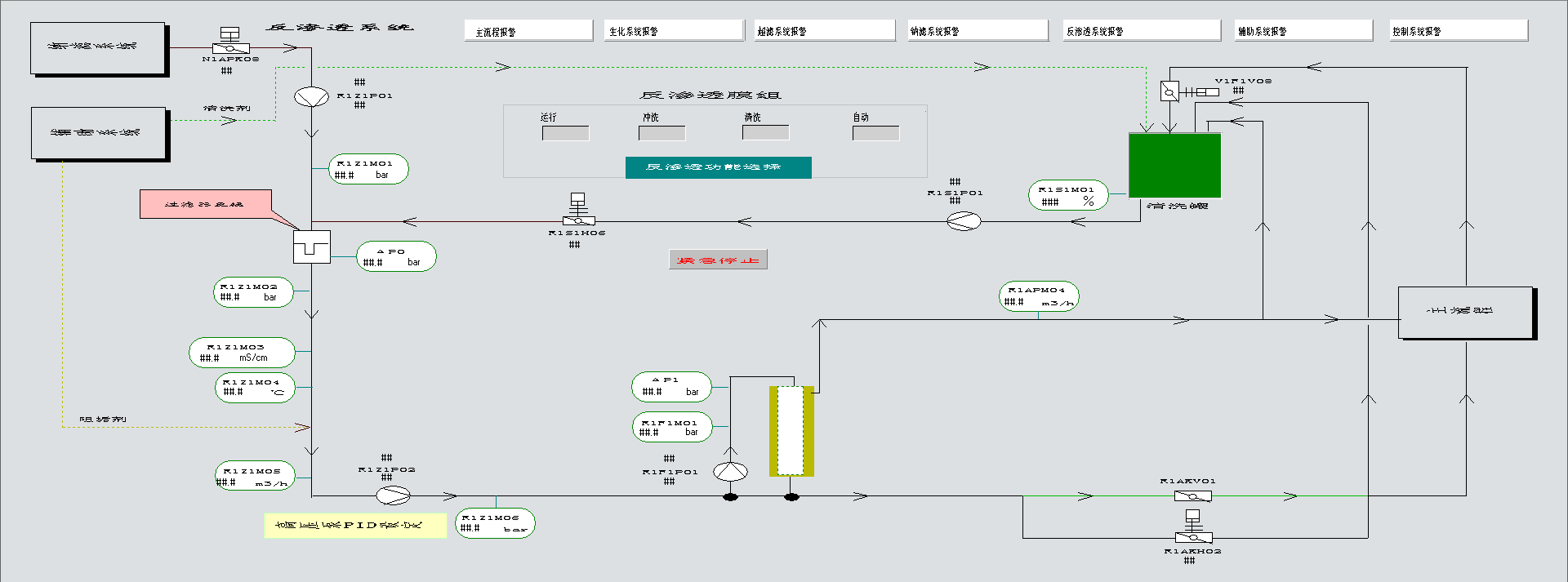The height and width of the screenshot is (582, 1568).
Task: Toggle the 冲洗 mode indicator box
Action: click(x=661, y=133)
